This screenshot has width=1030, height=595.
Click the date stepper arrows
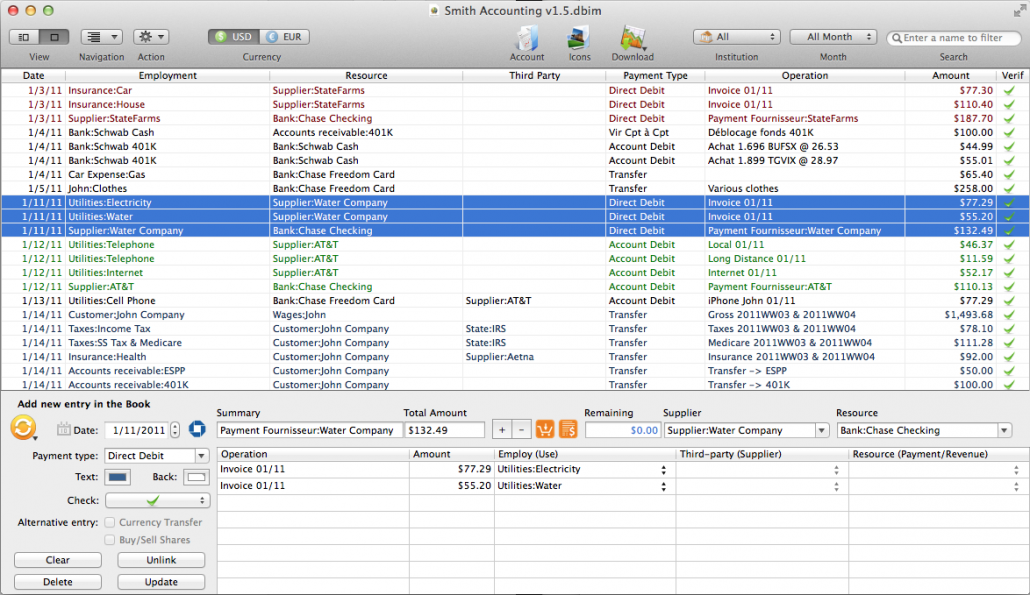pos(175,430)
